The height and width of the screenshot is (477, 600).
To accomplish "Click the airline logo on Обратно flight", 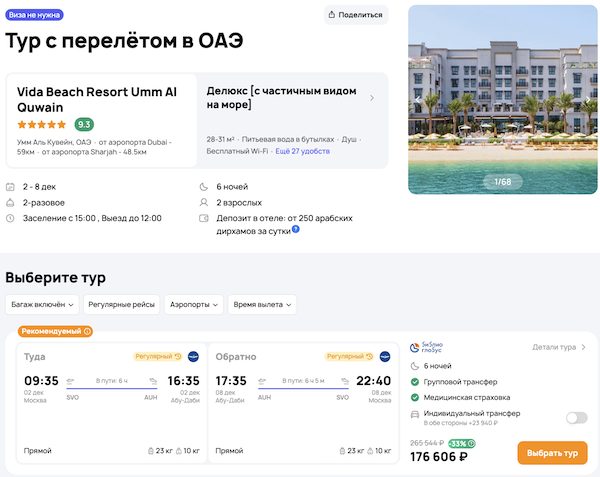I will (x=384, y=356).
